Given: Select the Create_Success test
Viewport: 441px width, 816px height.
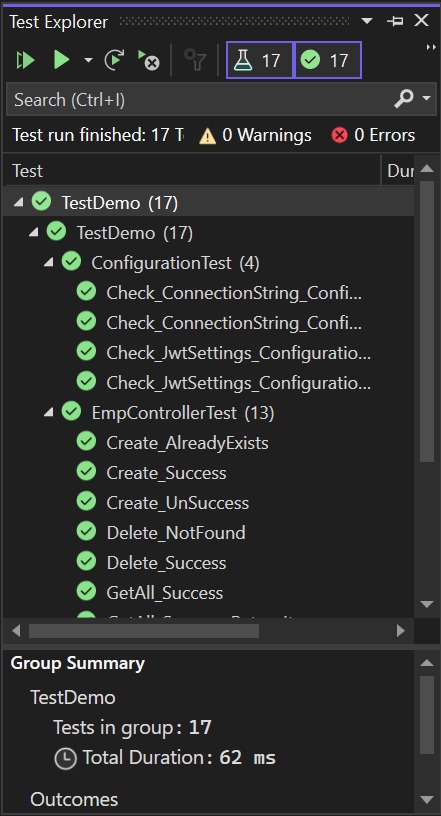Looking at the screenshot, I should point(167,473).
